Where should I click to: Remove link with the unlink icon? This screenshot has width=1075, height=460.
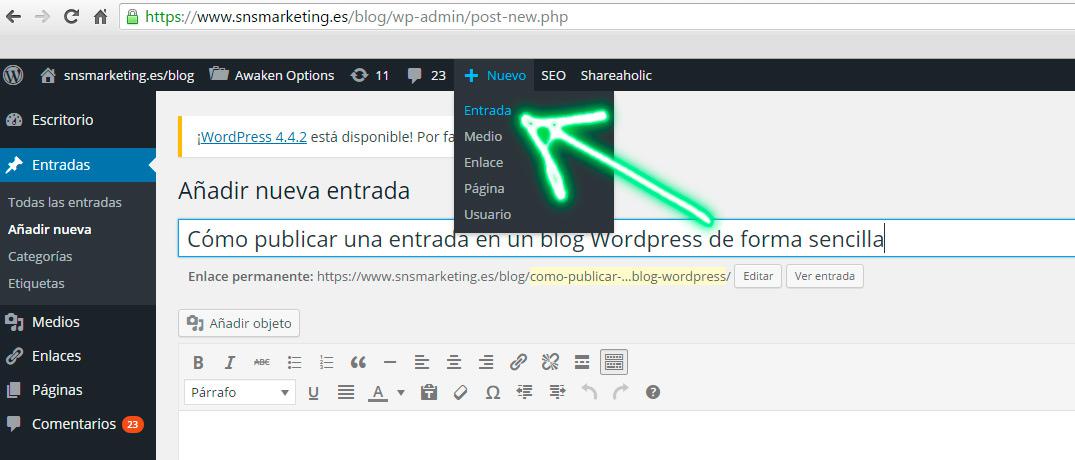pyautogui.click(x=550, y=362)
